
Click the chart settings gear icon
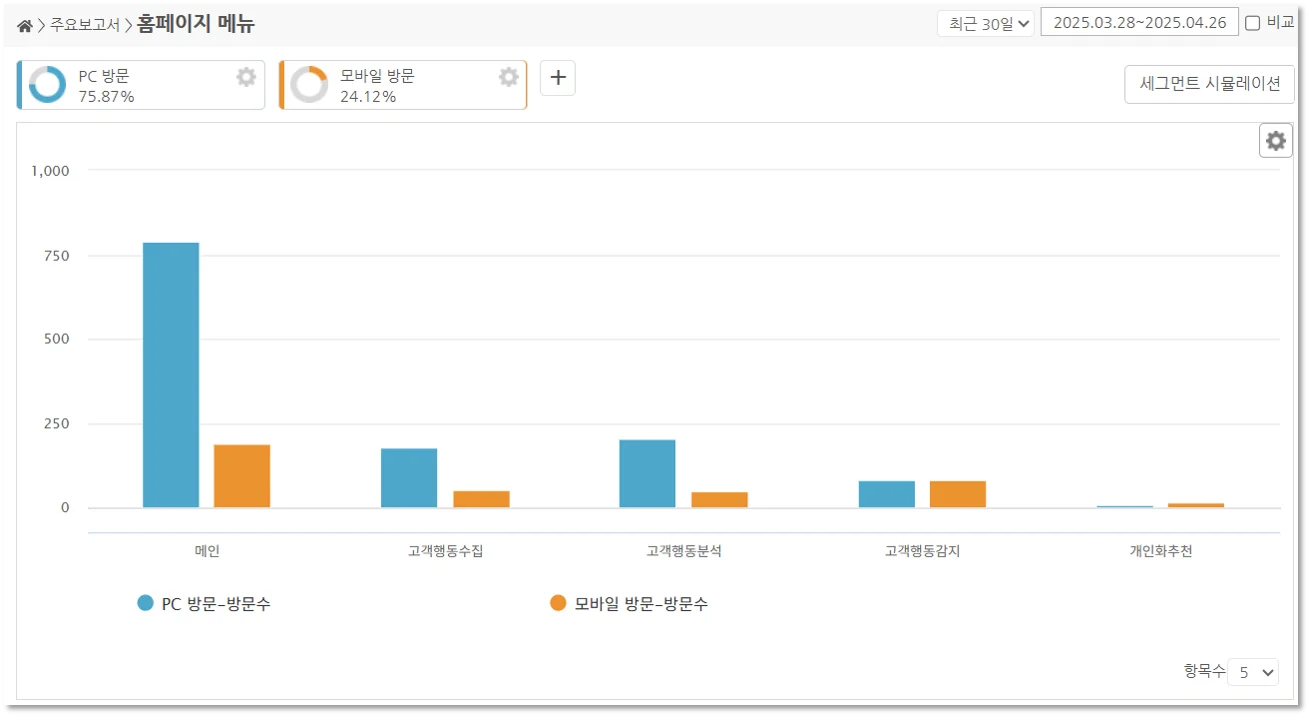point(1274,140)
